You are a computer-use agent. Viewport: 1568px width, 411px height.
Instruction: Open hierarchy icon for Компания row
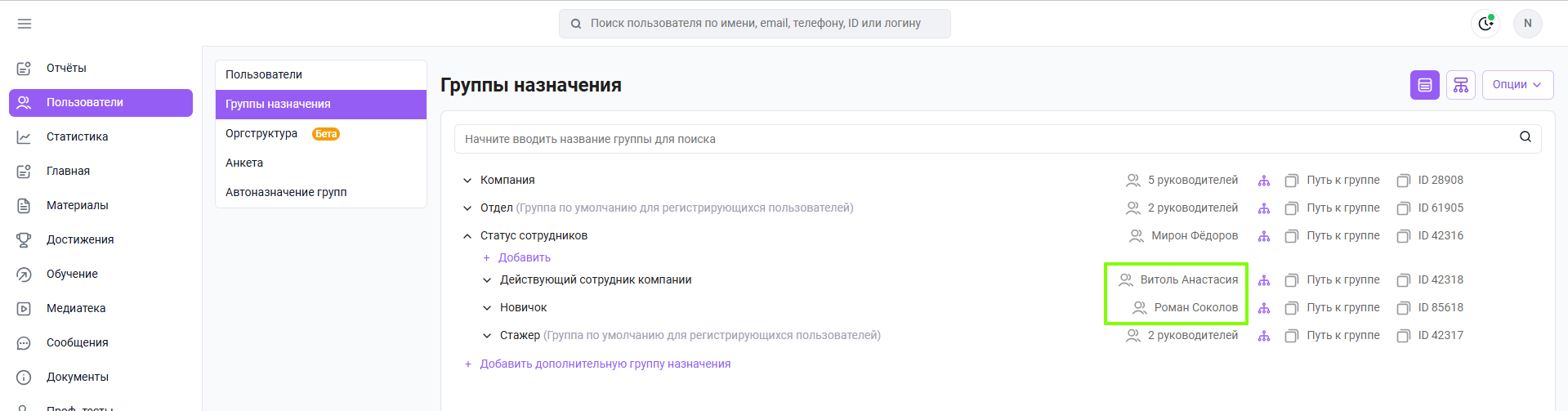1264,181
